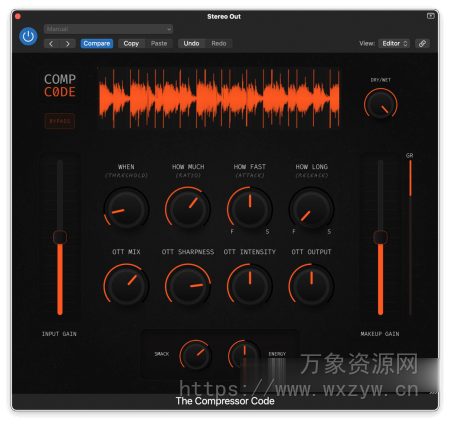Click the SMACK knob
The height and width of the screenshot is (424, 450).
tap(195, 355)
